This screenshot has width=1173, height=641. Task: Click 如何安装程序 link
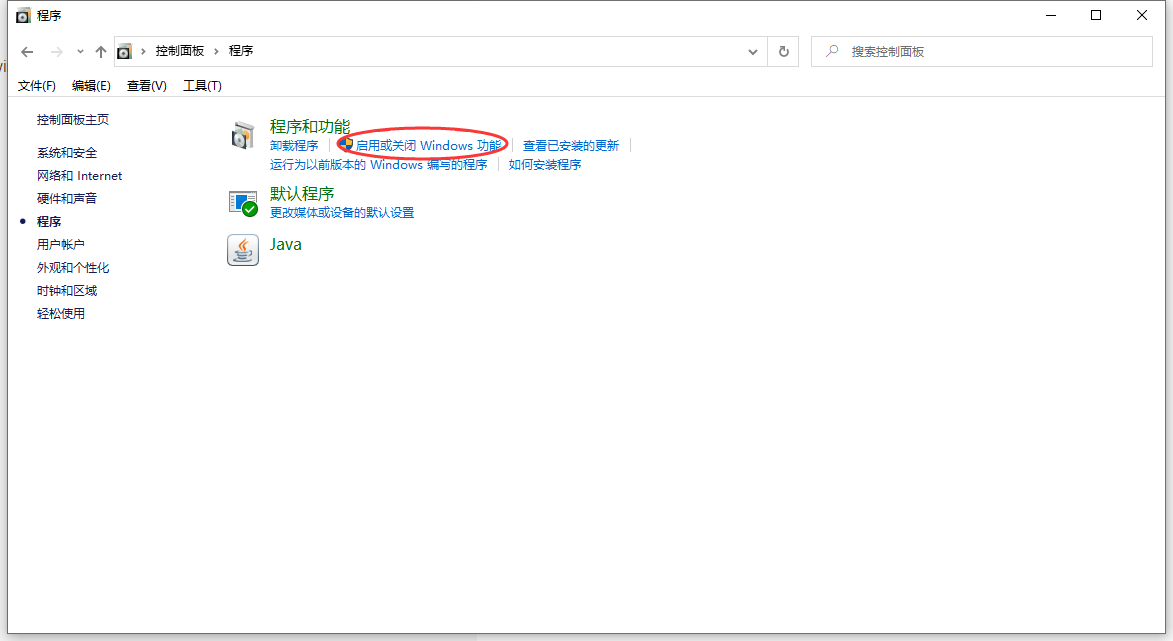(x=545, y=165)
